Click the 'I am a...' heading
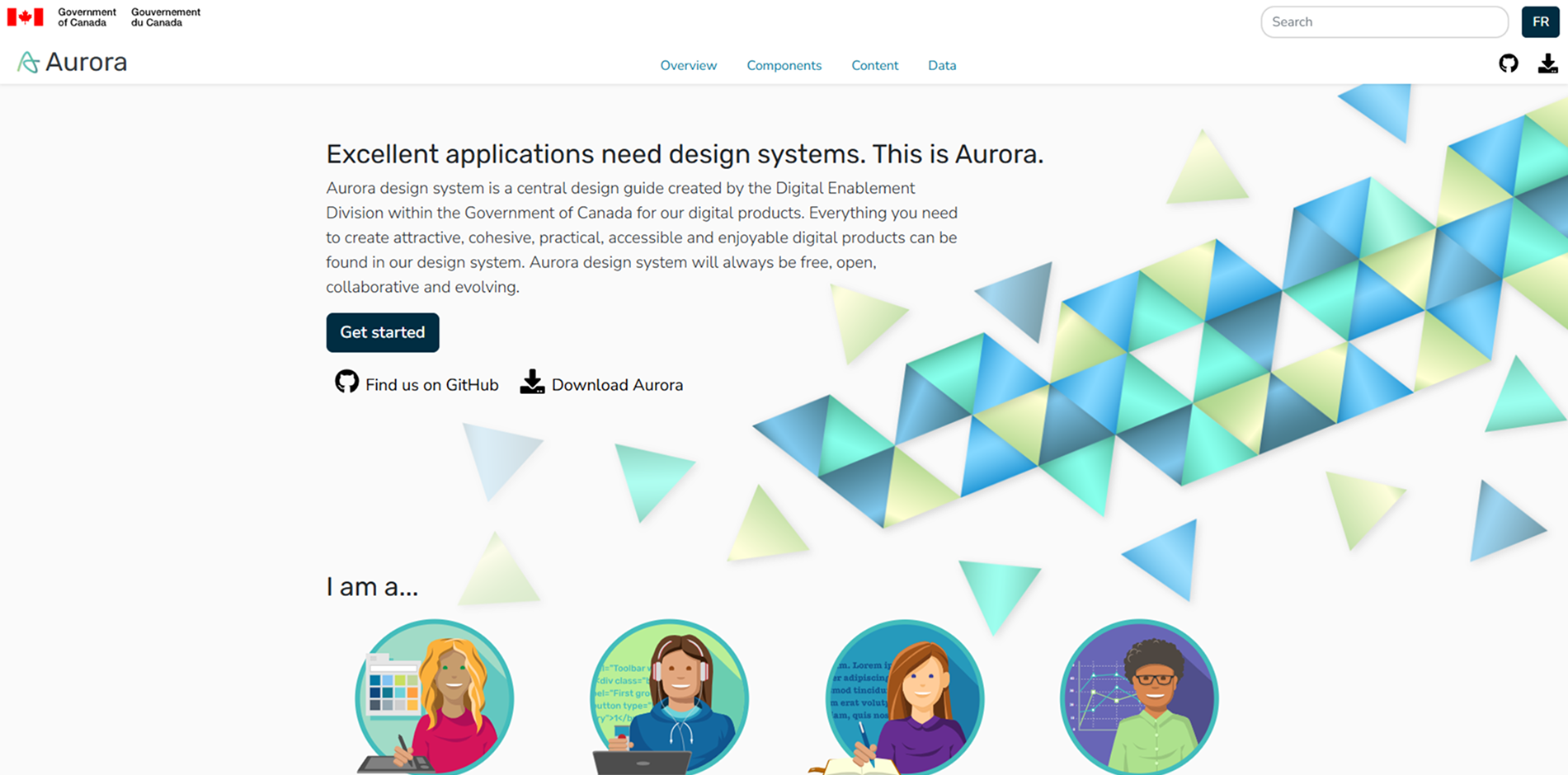 [x=372, y=586]
